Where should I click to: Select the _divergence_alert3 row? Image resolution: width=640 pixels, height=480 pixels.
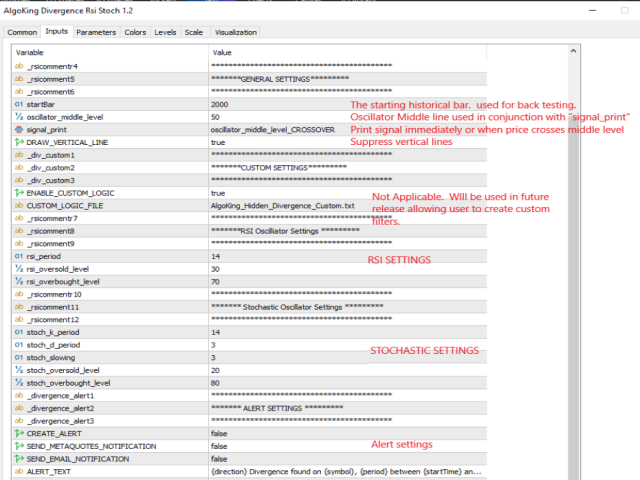(249, 420)
